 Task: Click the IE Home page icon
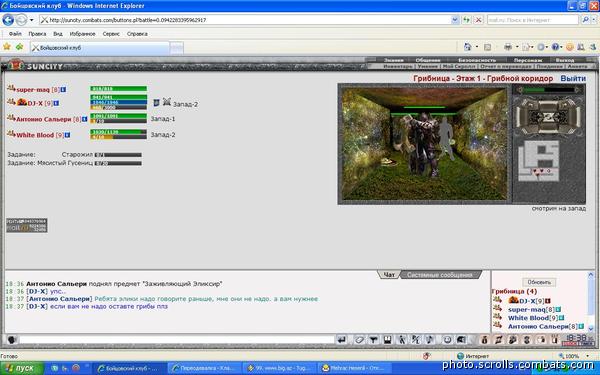tap(468, 47)
